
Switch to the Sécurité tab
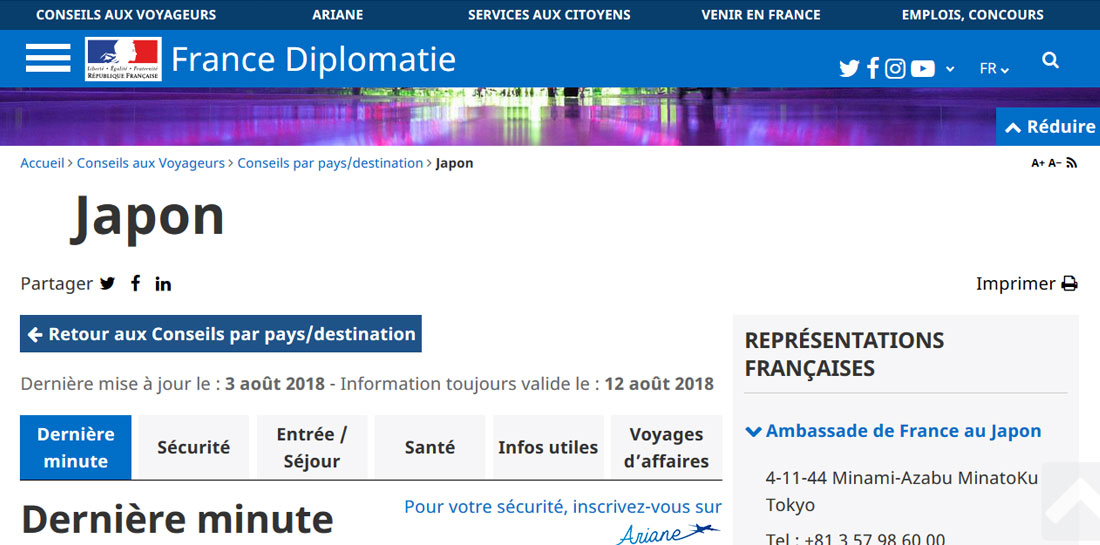(x=193, y=447)
